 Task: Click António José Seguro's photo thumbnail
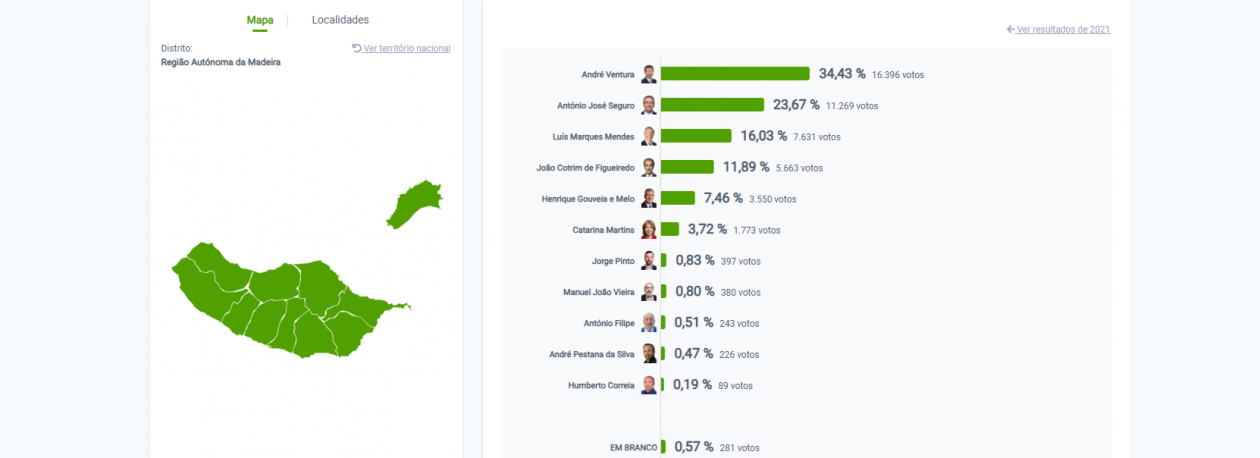pyautogui.click(x=649, y=105)
